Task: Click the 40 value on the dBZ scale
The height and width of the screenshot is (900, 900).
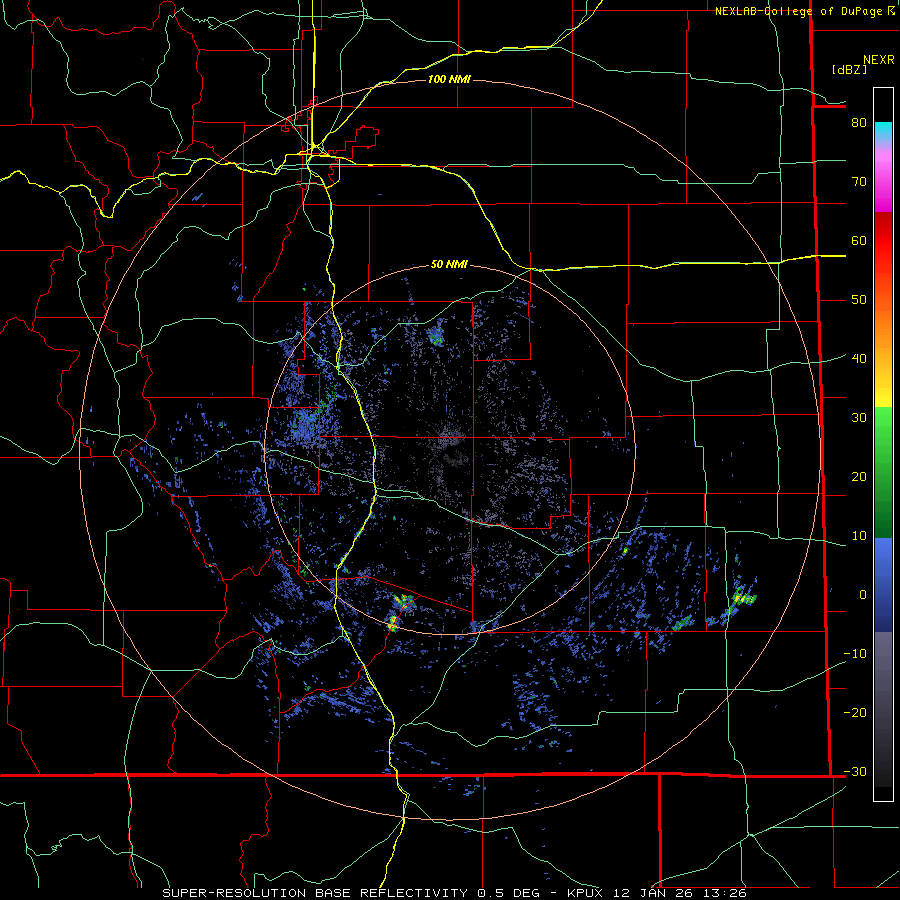Action: coord(859,359)
